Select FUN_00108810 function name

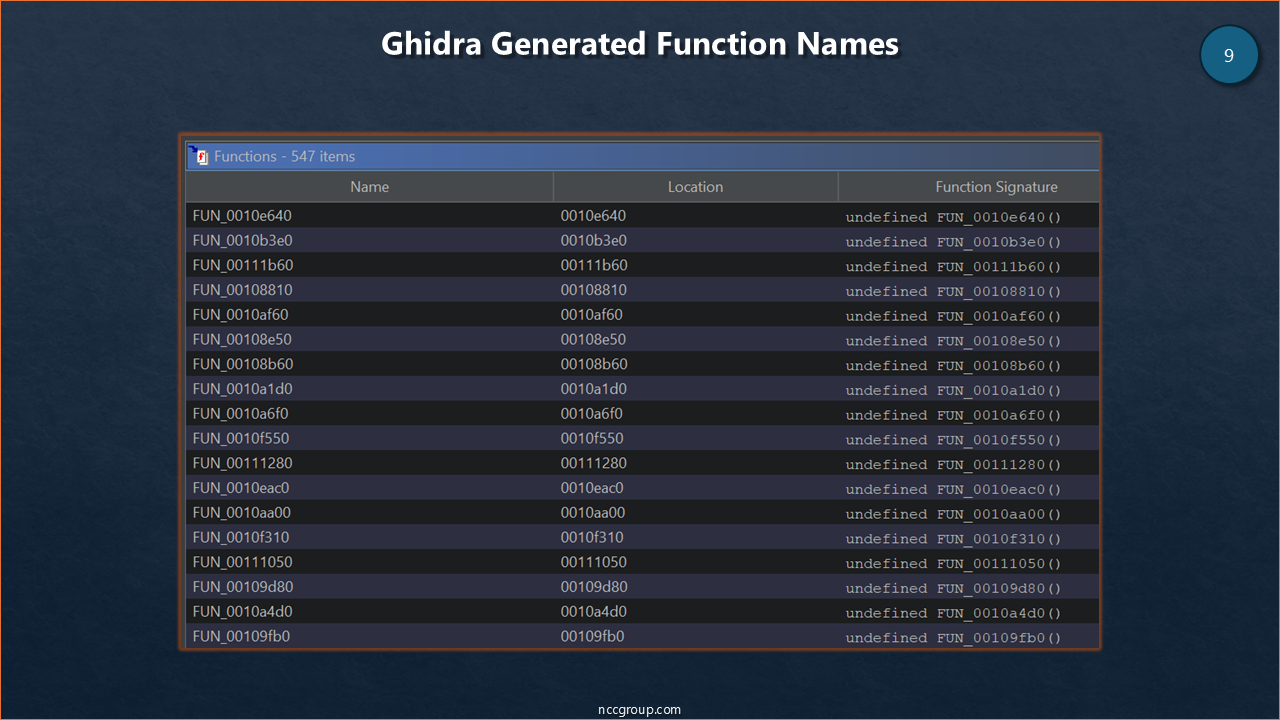coord(242,290)
